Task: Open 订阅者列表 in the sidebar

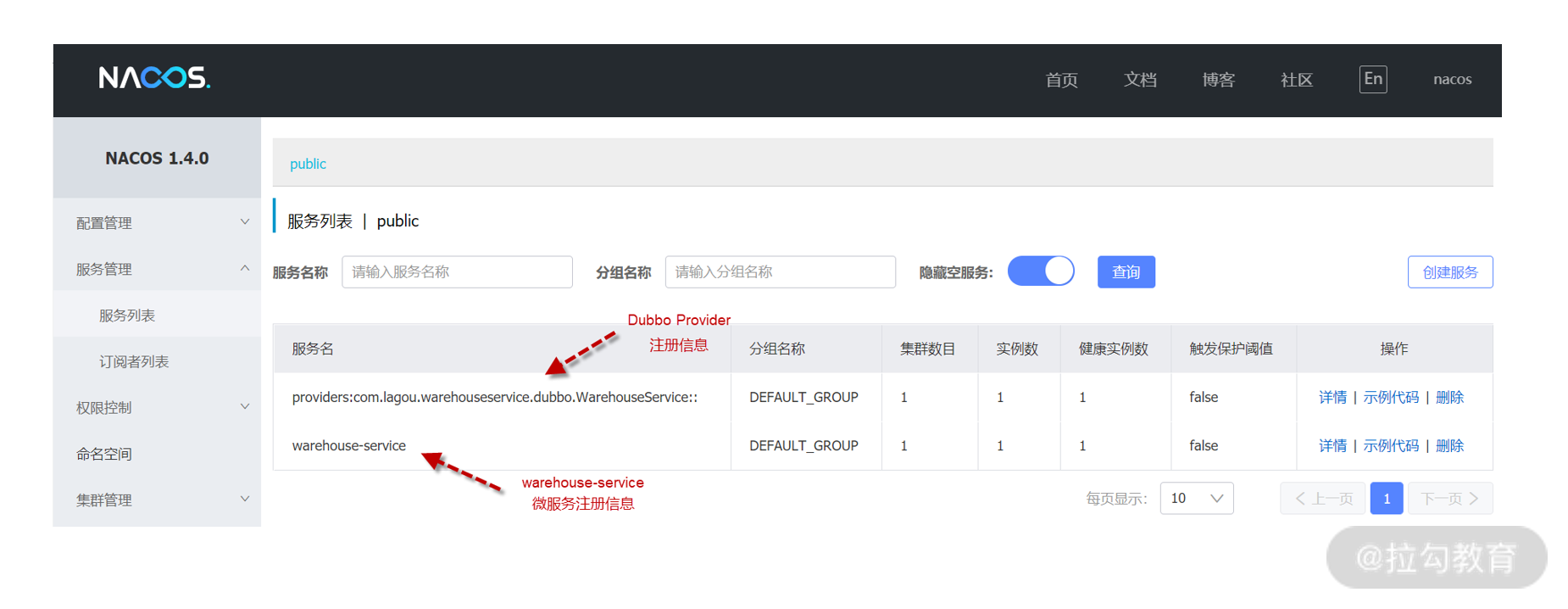Action: (x=134, y=361)
